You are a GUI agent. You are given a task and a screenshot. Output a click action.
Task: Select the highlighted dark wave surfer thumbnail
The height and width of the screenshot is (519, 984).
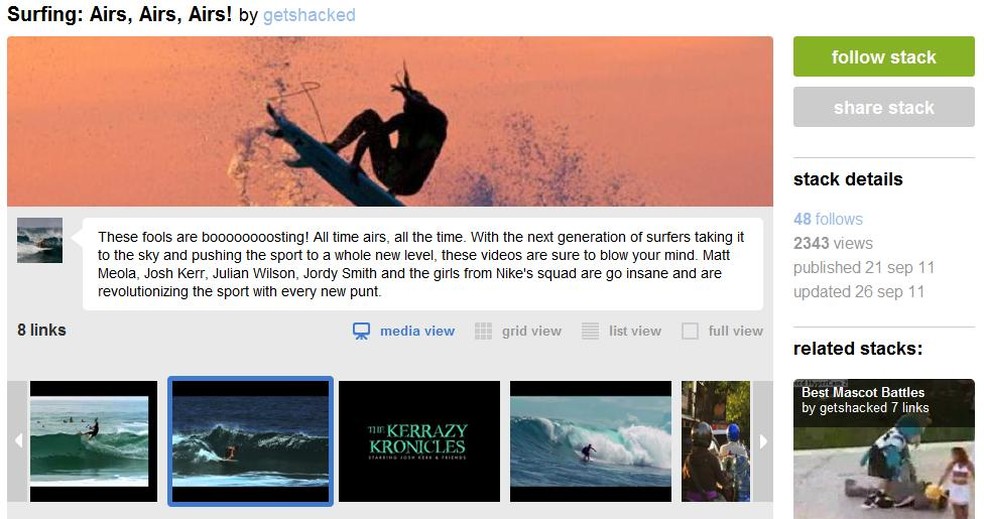(x=250, y=441)
